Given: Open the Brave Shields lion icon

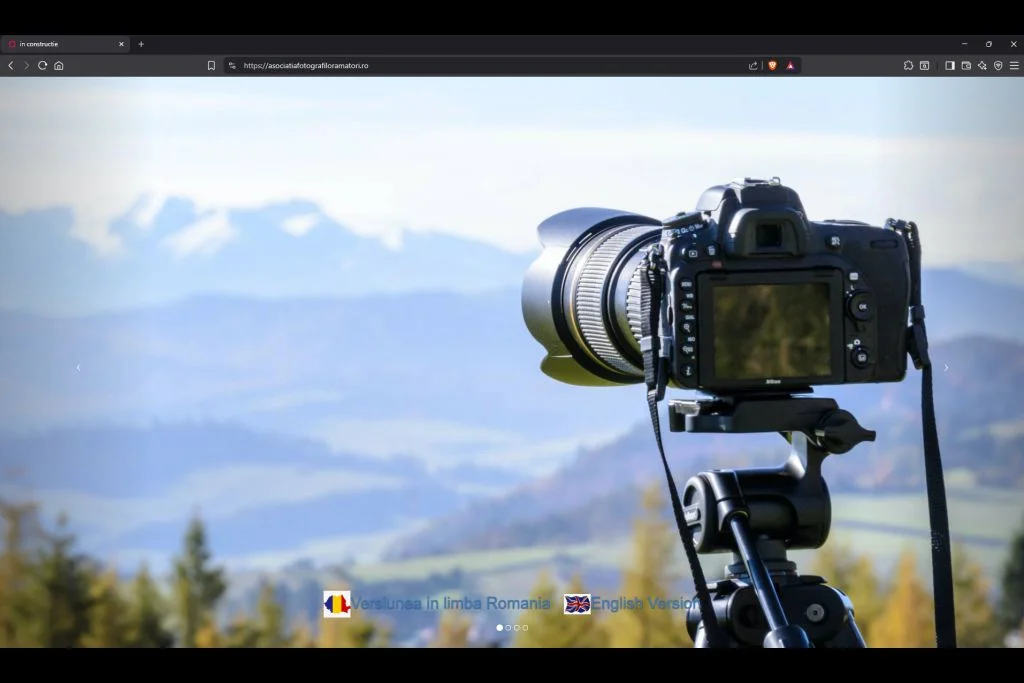Looking at the screenshot, I should click(x=772, y=66).
